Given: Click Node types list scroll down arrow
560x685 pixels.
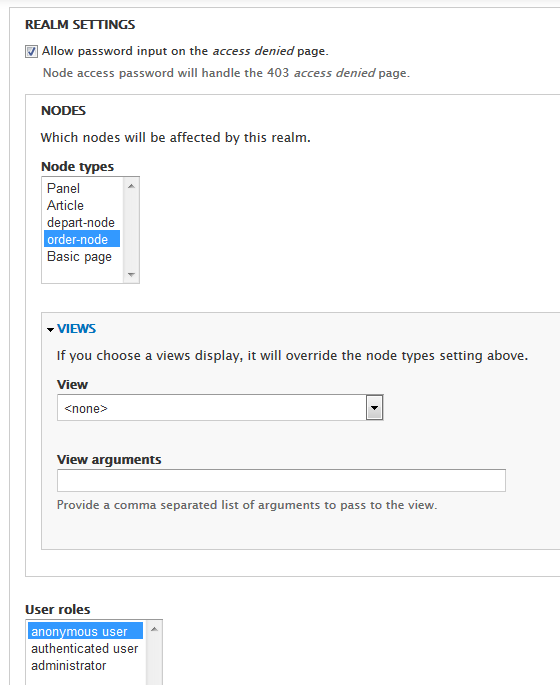Looking at the screenshot, I should click(x=131, y=275).
